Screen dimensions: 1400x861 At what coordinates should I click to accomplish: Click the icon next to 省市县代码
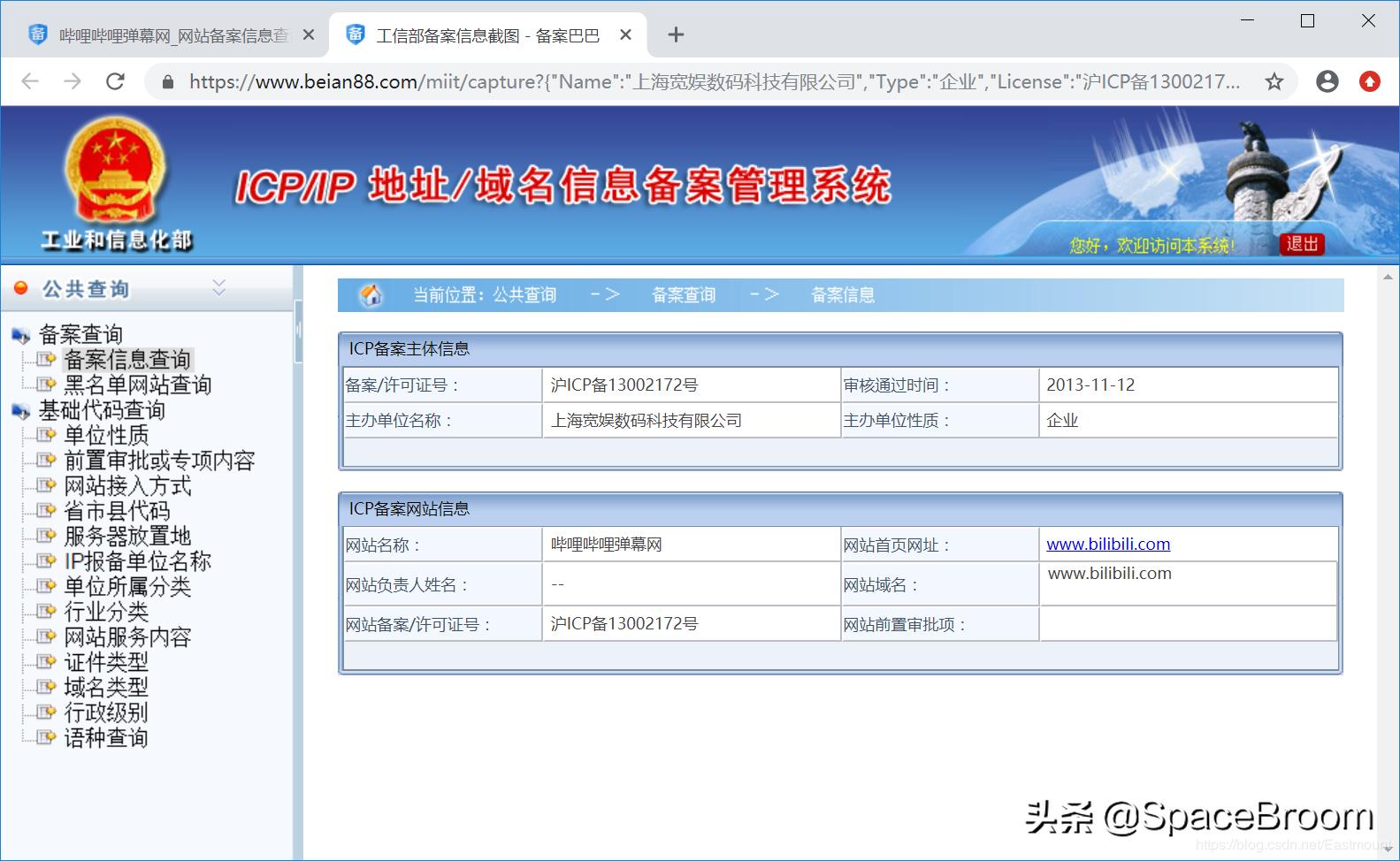click(46, 511)
